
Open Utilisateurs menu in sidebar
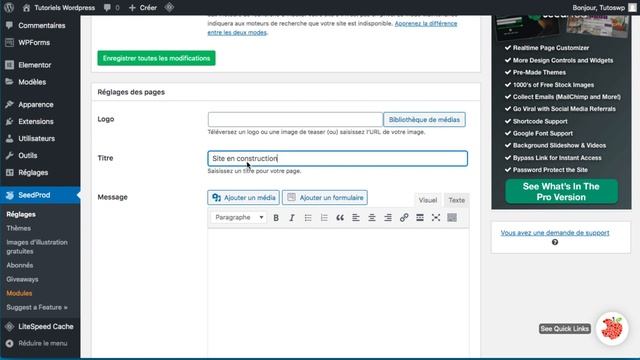click(x=40, y=139)
